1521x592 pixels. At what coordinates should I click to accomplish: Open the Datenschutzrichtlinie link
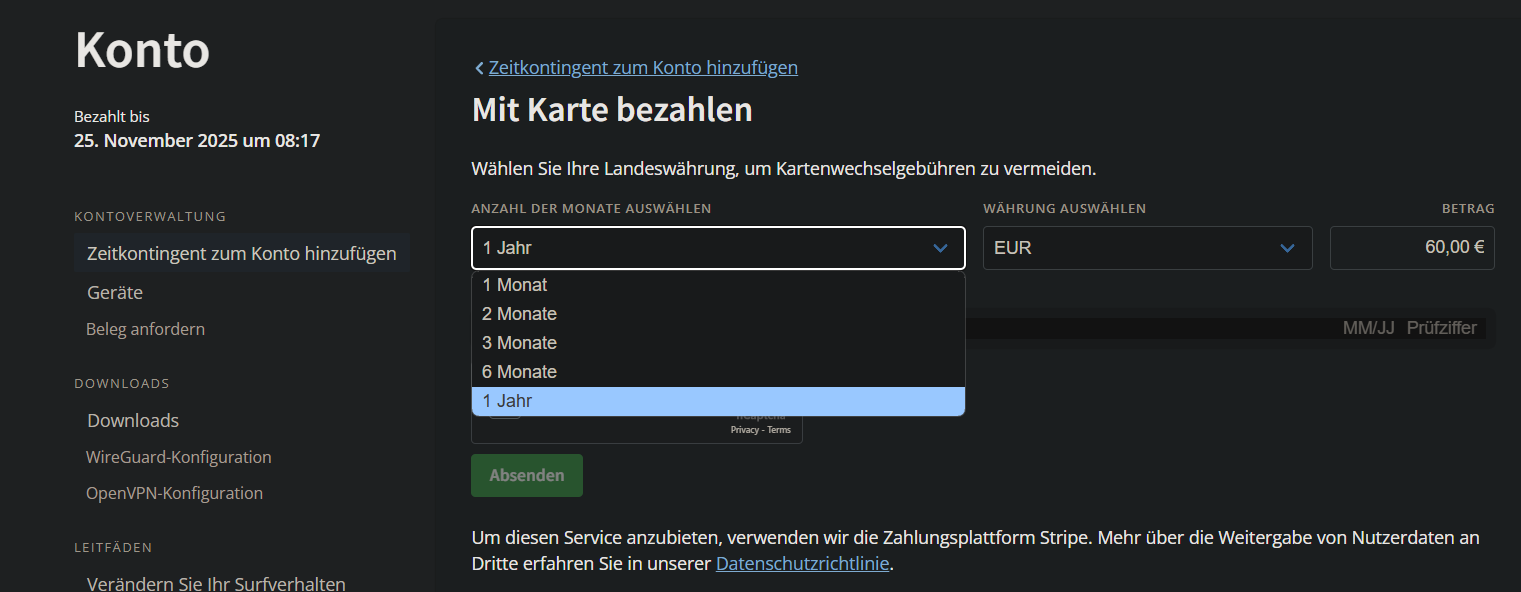pos(802,563)
